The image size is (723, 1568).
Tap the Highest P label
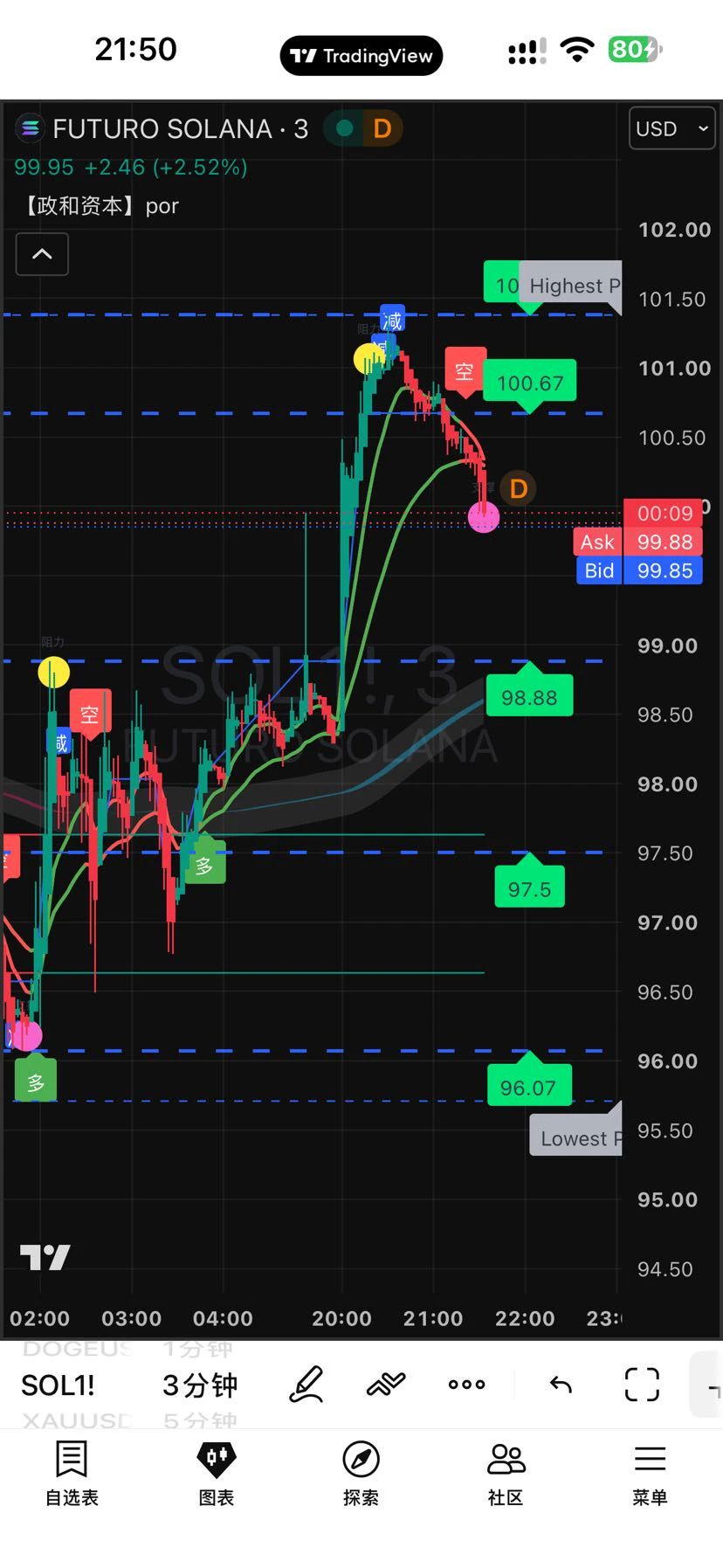570,287
